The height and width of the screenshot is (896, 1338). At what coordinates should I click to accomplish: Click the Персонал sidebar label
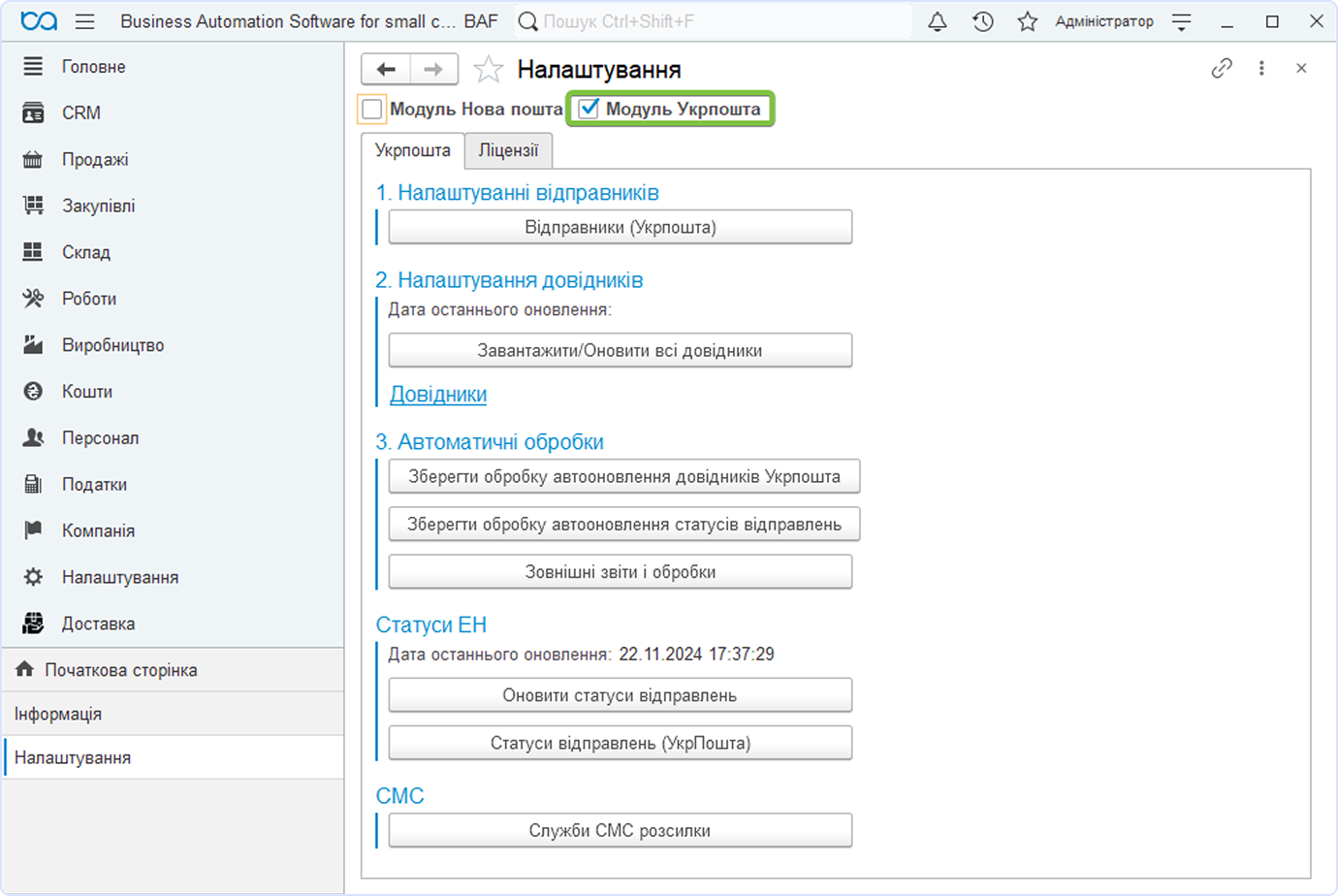(x=101, y=437)
